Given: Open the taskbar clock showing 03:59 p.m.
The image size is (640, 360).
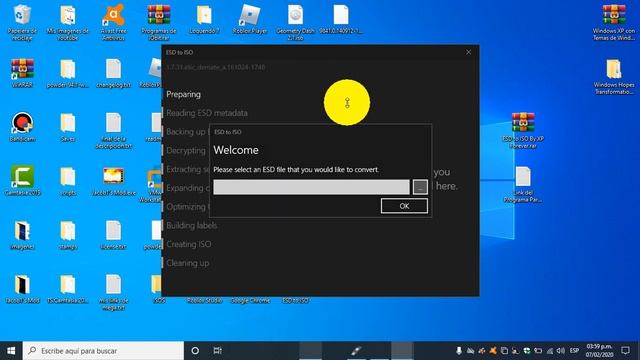Looking at the screenshot, I should click(600, 351).
